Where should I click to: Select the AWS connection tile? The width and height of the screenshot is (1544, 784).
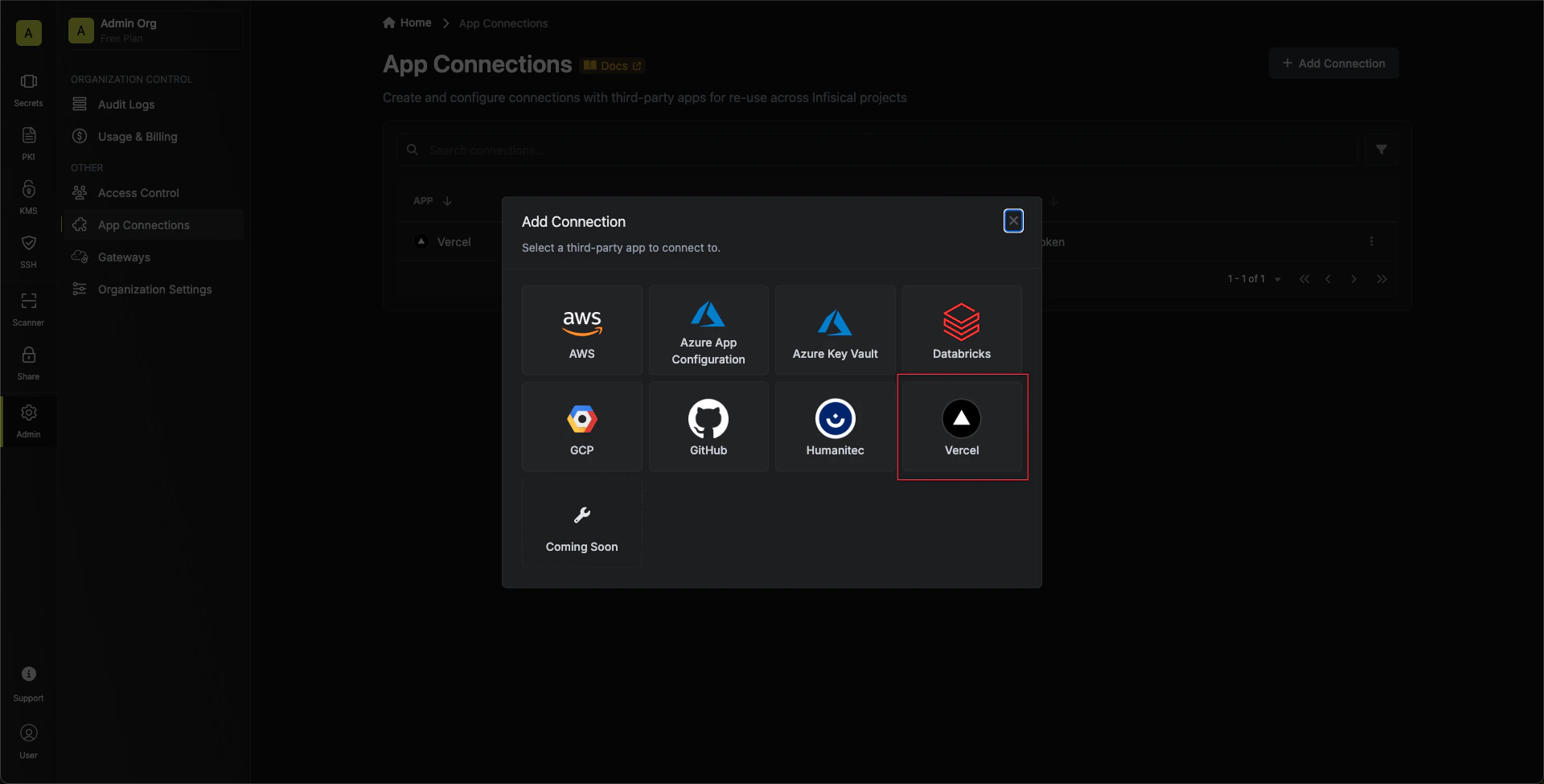tap(581, 330)
